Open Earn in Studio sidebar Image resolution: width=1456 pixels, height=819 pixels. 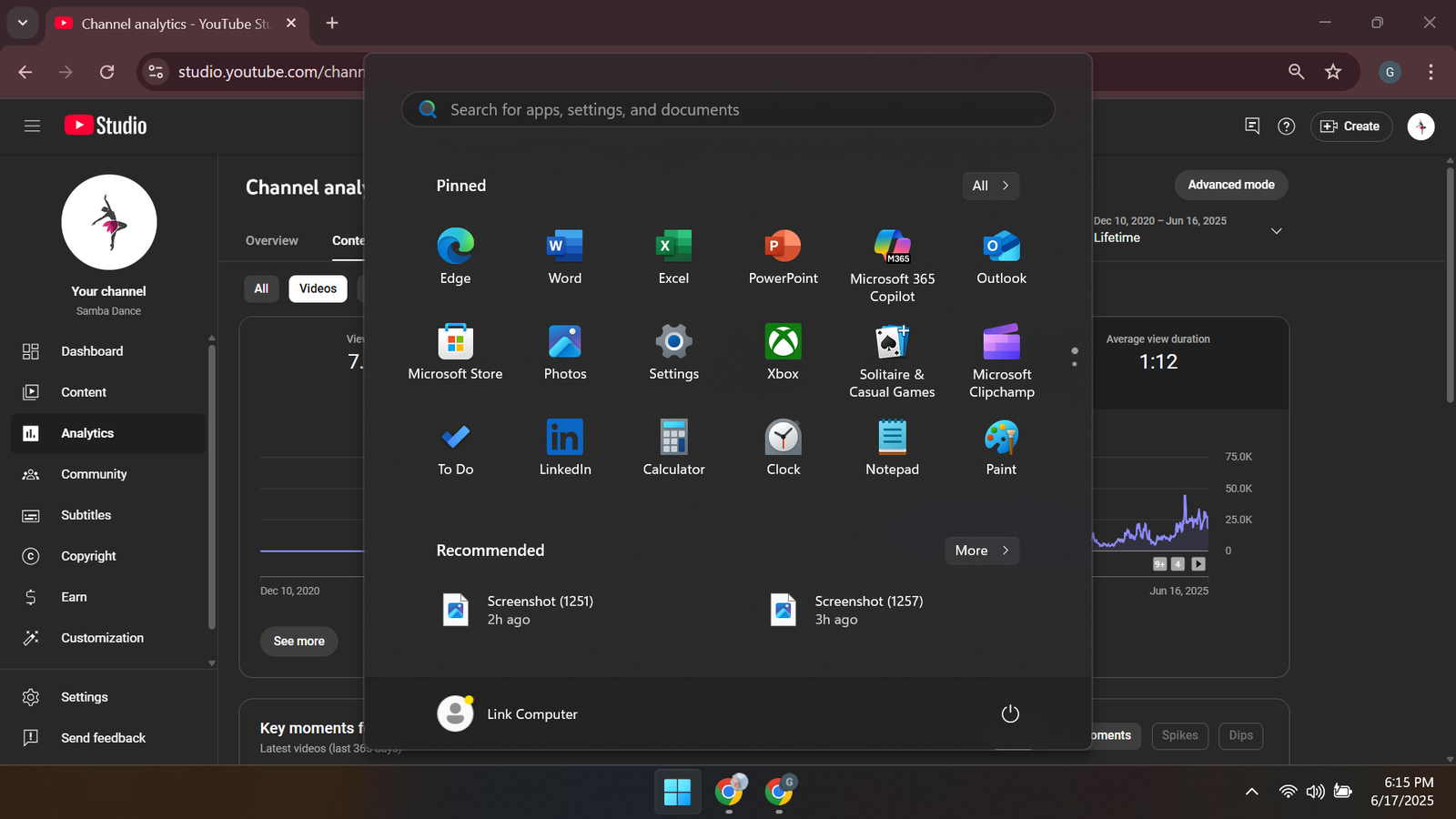(x=108, y=597)
